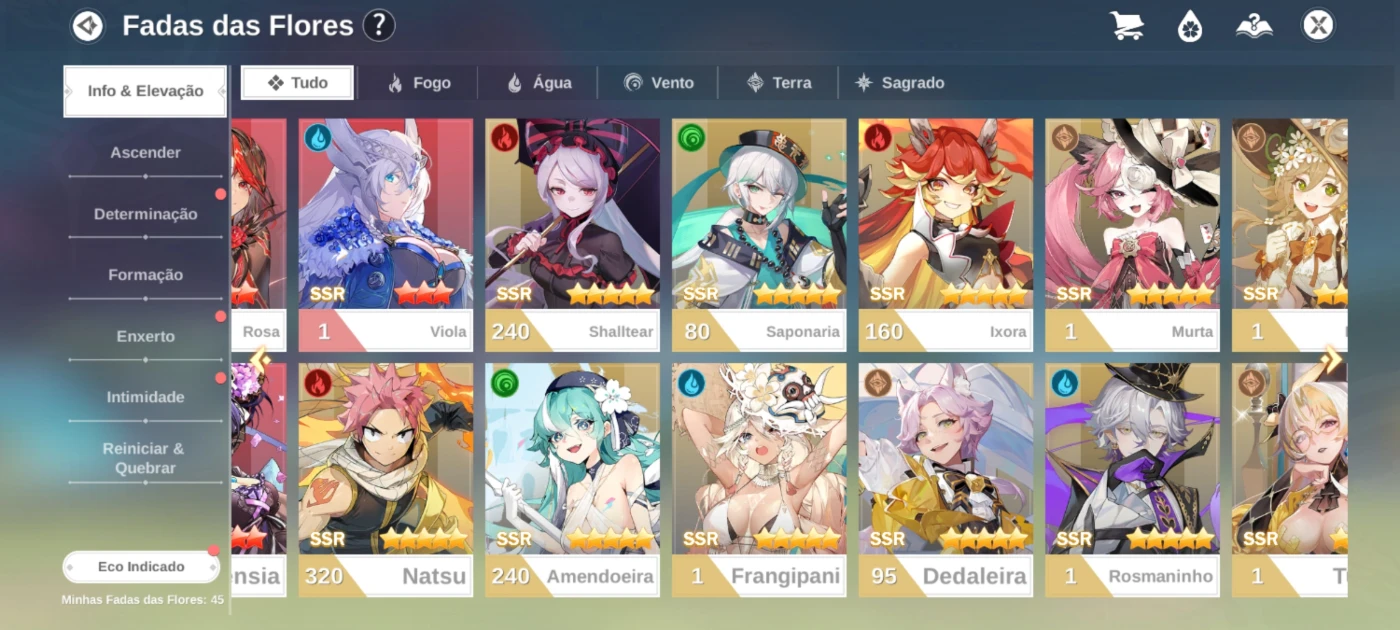Select the Shalltear fairy card
The image size is (1400, 630).
(x=572, y=235)
